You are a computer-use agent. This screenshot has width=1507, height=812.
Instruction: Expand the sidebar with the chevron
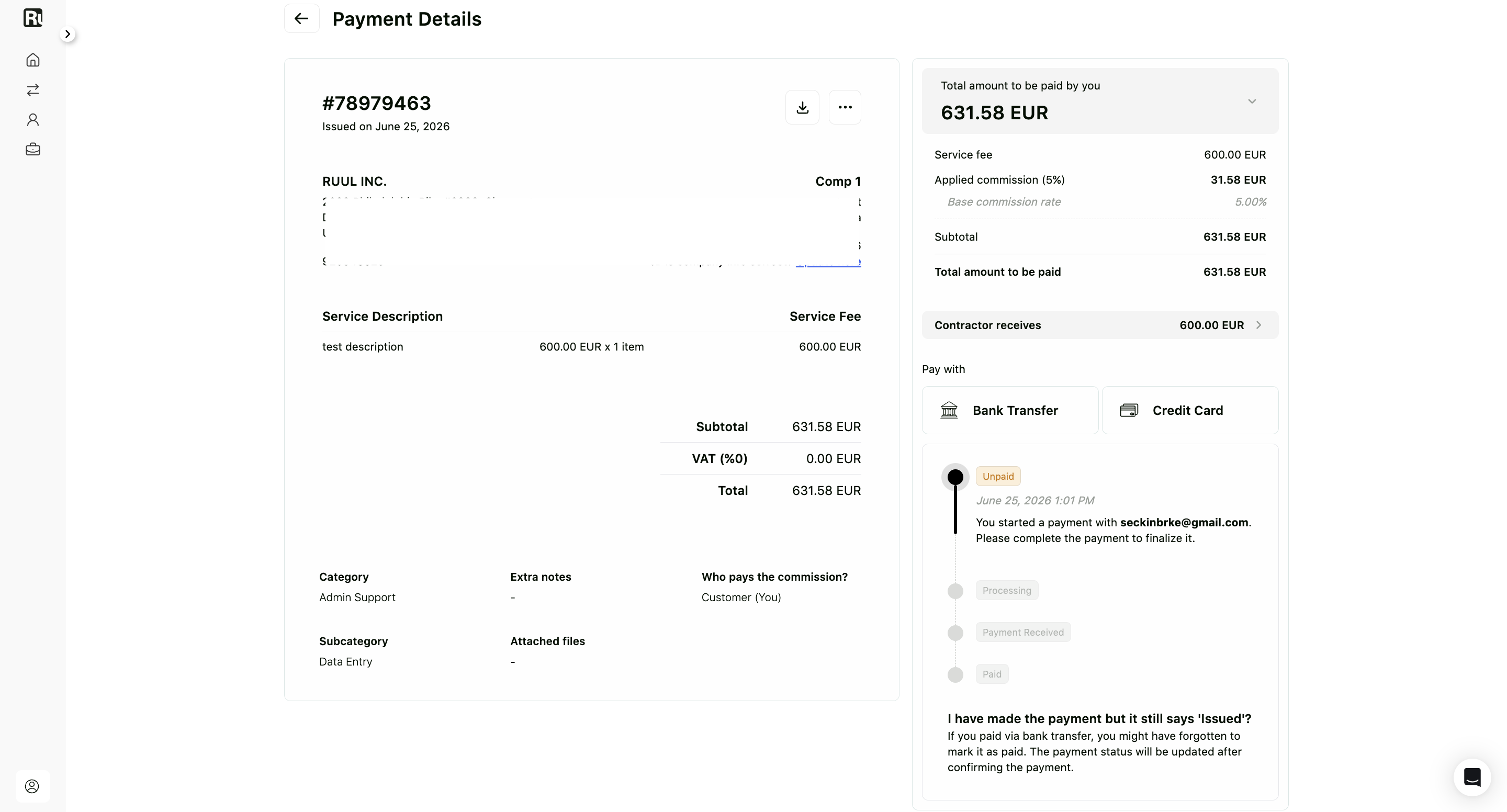pyautogui.click(x=68, y=34)
